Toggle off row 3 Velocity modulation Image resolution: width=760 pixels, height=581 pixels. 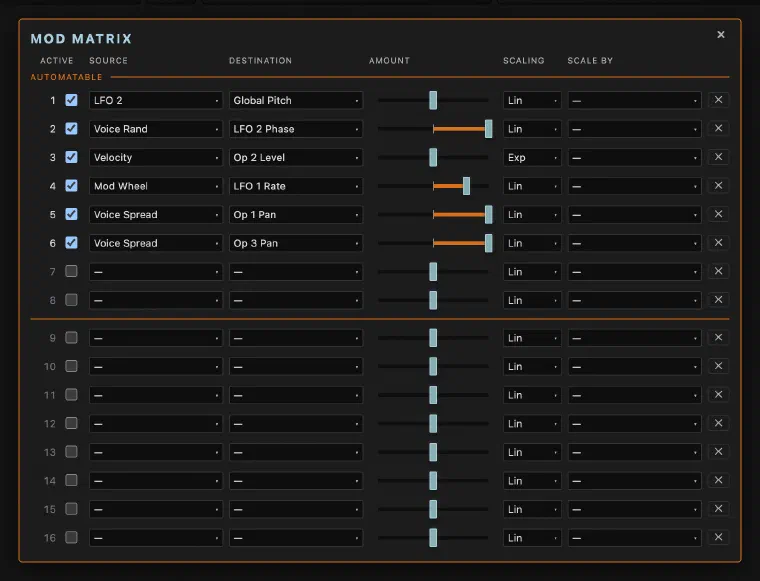71,157
